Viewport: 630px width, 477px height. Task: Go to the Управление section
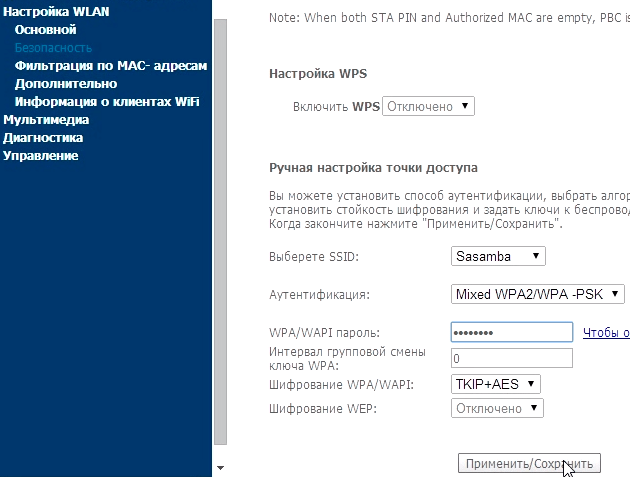(41, 156)
